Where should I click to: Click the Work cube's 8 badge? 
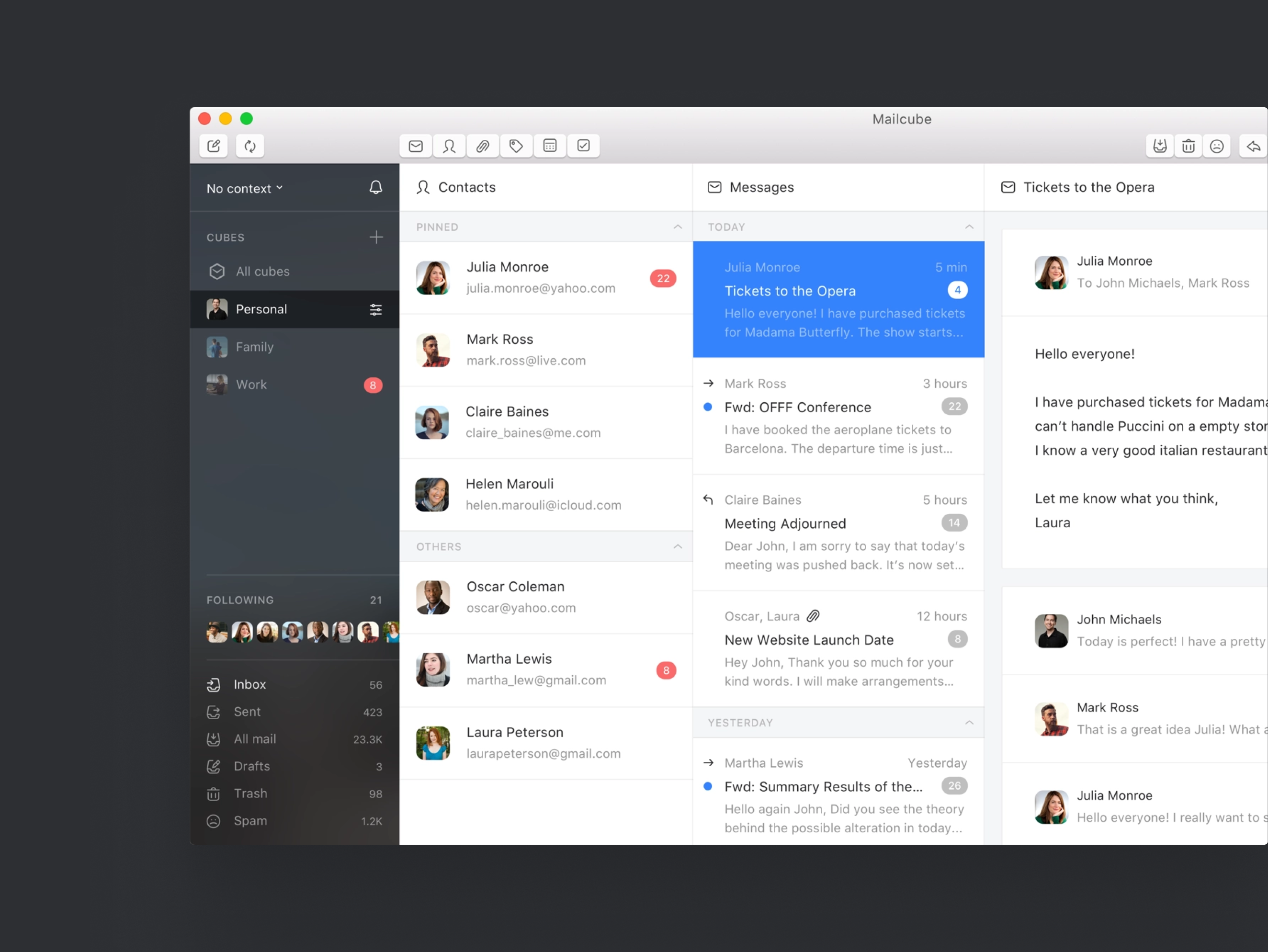[373, 385]
